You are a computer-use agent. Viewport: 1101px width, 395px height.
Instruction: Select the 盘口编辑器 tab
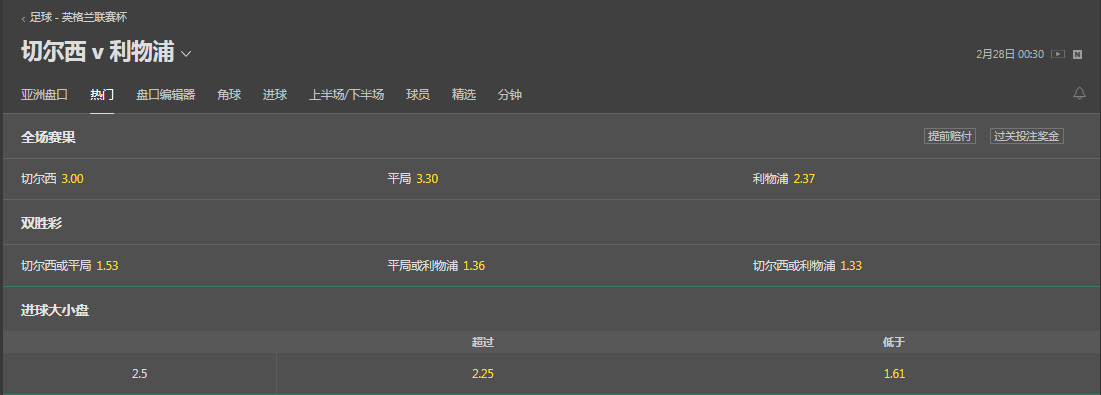click(165, 95)
